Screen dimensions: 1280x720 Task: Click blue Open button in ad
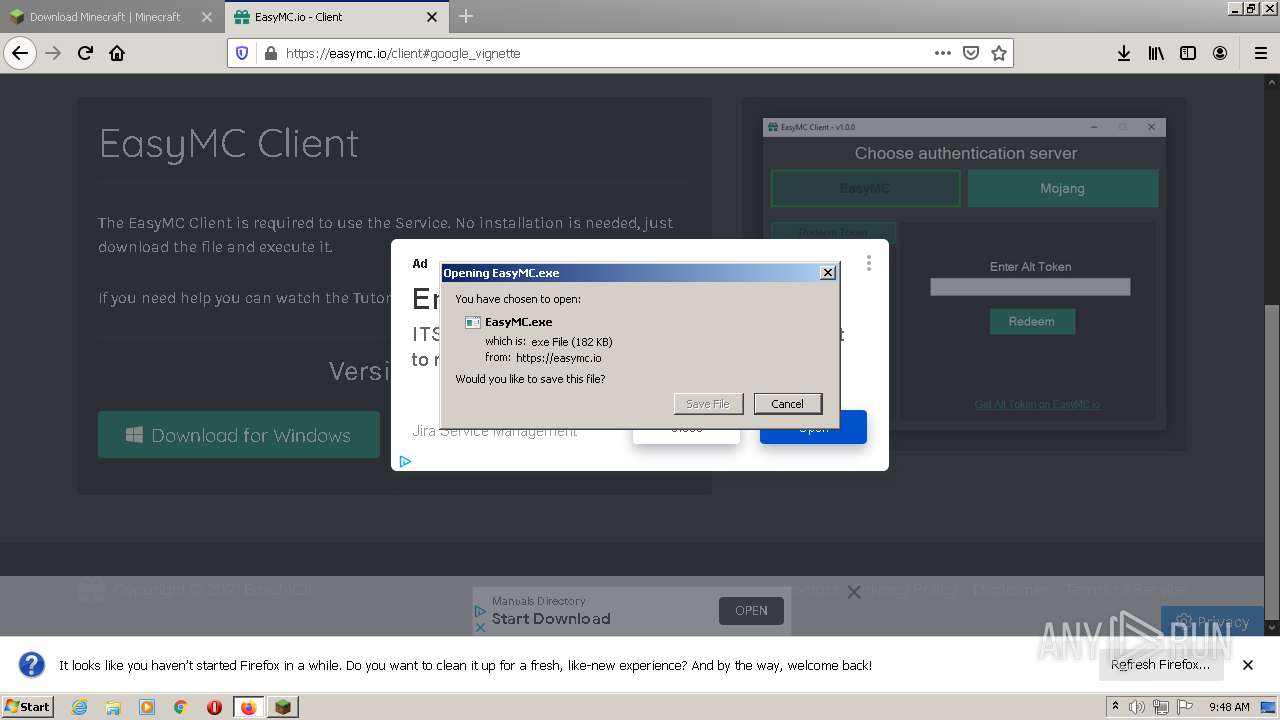point(813,428)
